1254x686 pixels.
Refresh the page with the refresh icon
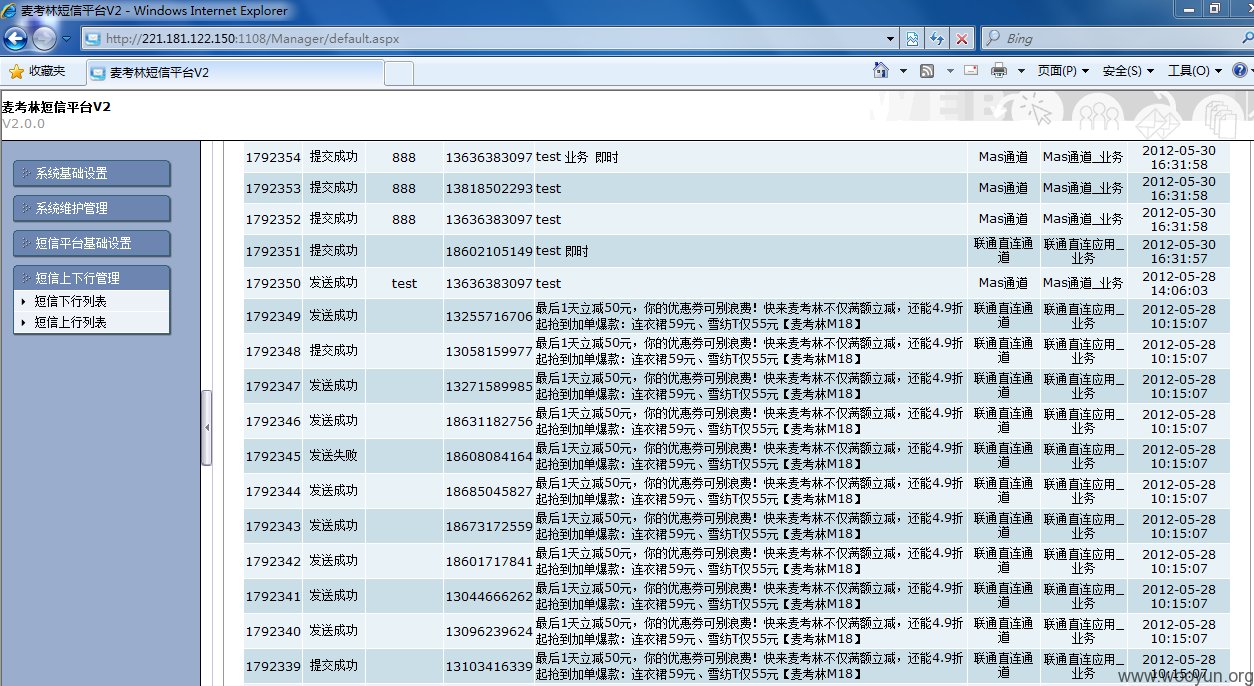[x=937, y=39]
